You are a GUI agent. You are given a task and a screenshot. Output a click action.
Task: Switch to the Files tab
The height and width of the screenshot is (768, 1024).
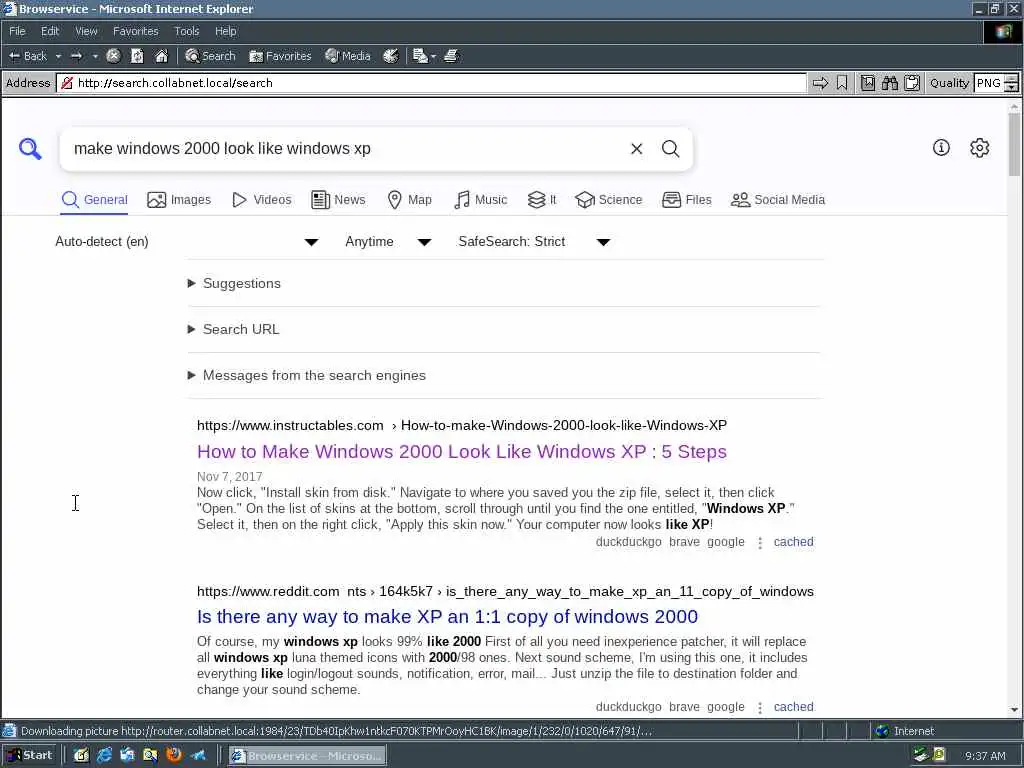tap(686, 200)
